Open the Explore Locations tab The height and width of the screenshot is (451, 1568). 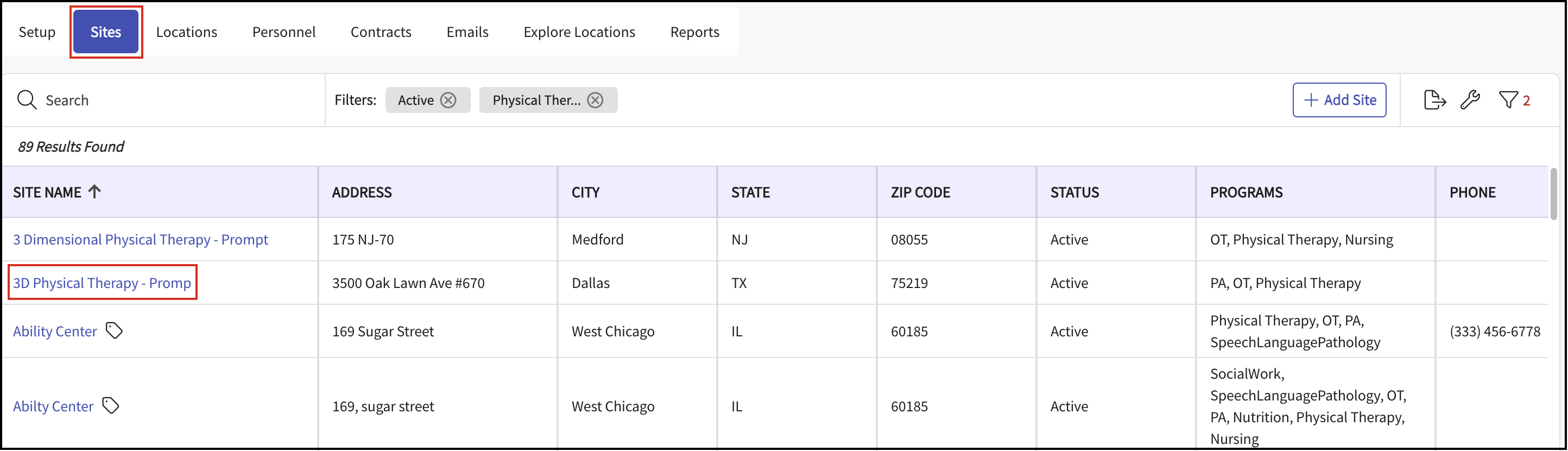tap(579, 32)
